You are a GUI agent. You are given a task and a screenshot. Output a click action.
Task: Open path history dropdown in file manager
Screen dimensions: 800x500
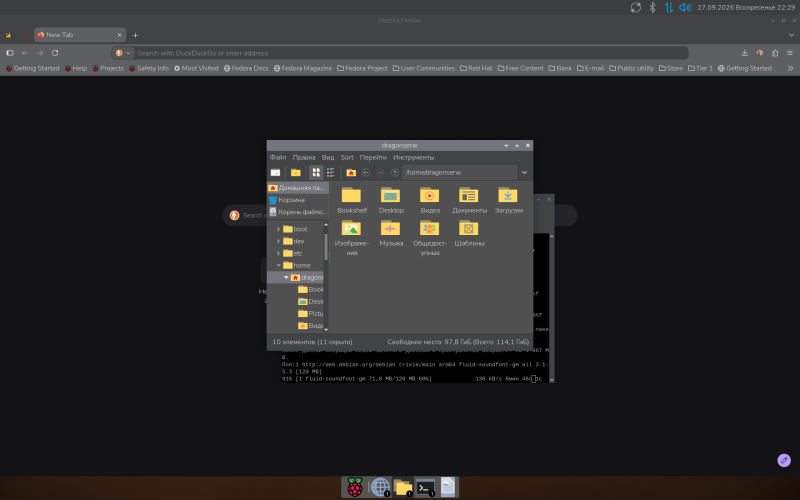coord(524,172)
